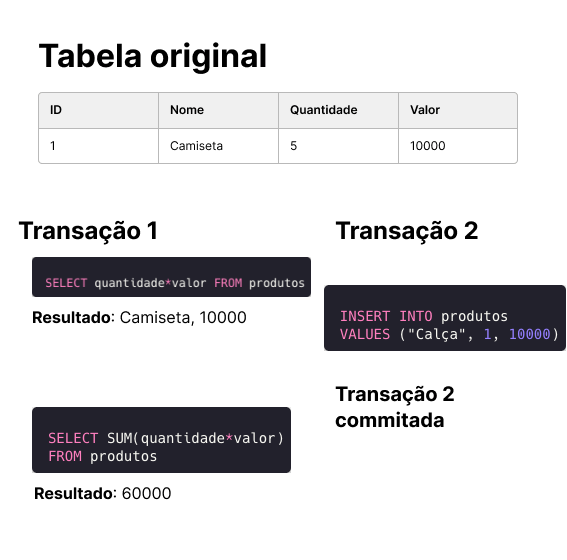Click the purple 10000 value in the INSERT statement
The height and width of the screenshot is (560, 567).
pos(529,334)
